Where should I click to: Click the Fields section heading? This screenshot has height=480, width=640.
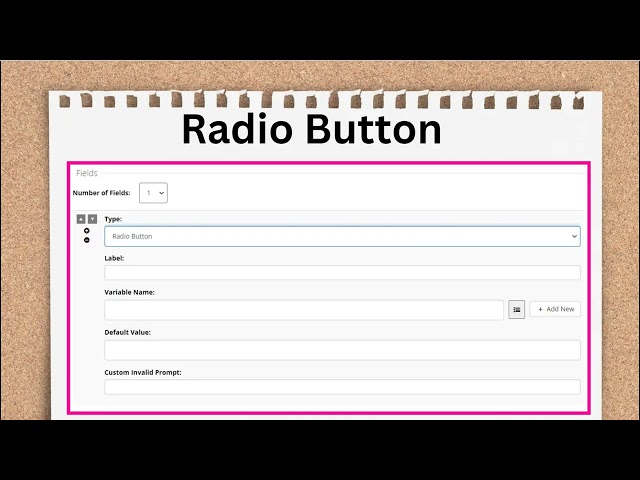click(x=87, y=173)
